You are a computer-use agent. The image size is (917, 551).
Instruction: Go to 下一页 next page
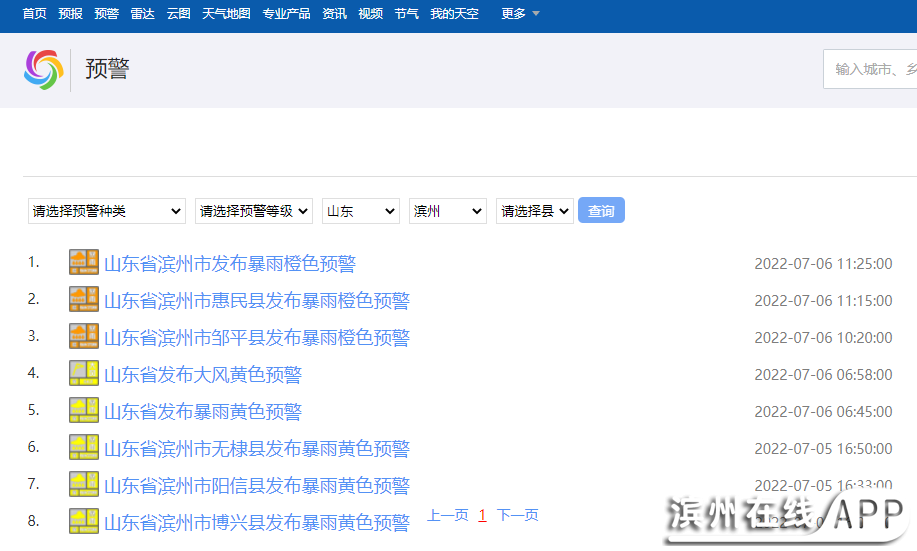pyautogui.click(x=517, y=515)
